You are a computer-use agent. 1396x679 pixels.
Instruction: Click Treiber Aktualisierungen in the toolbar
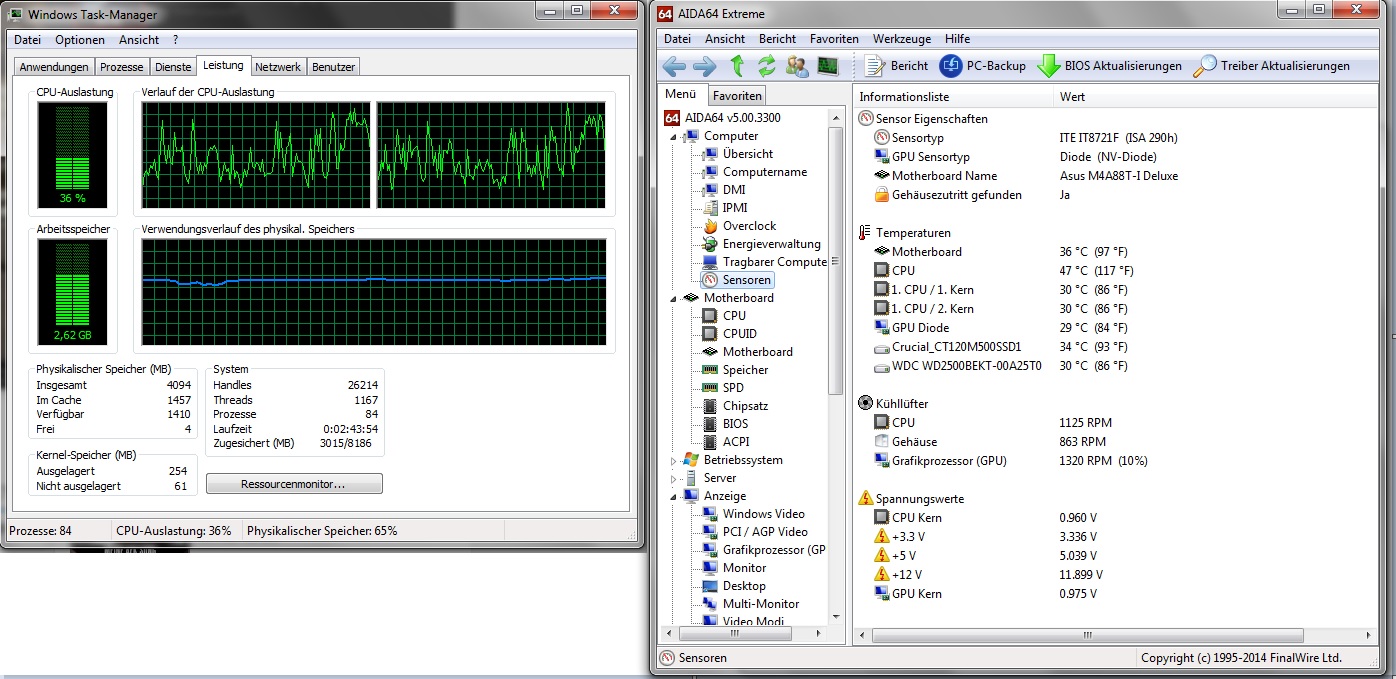coord(1272,66)
